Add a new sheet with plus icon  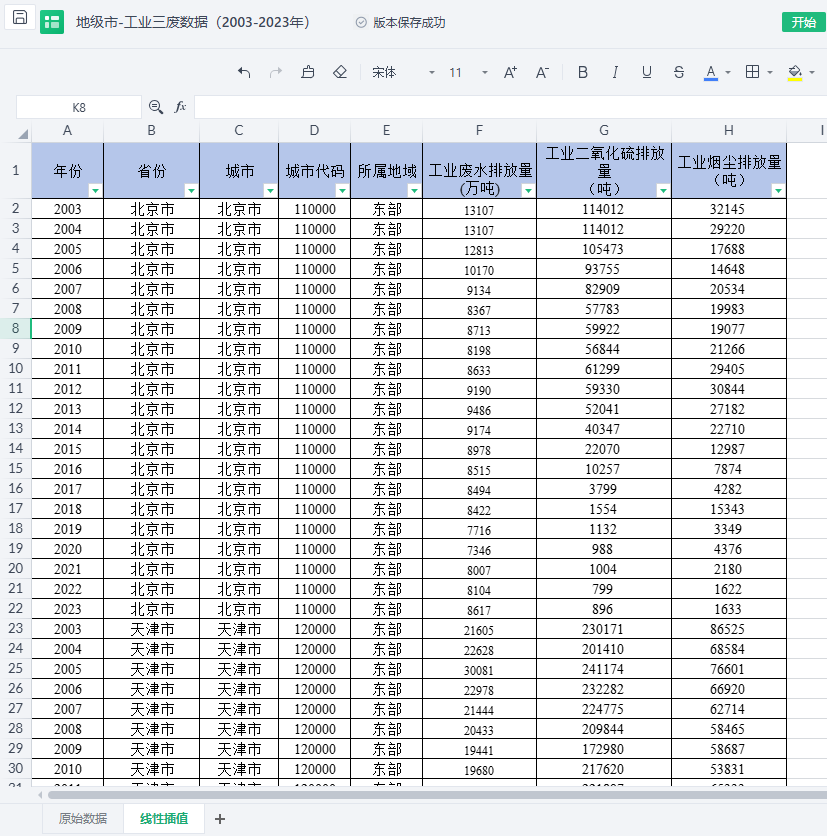(220, 819)
